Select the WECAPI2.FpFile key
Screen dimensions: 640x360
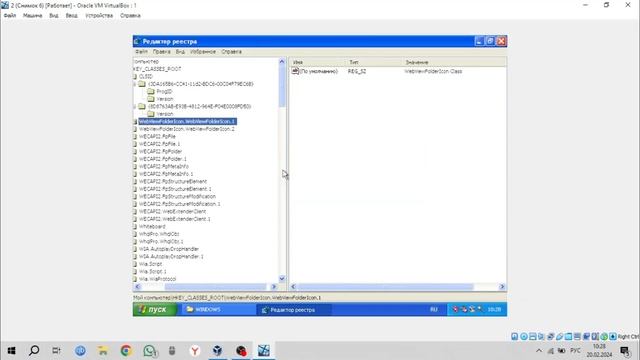pyautogui.click(x=157, y=136)
